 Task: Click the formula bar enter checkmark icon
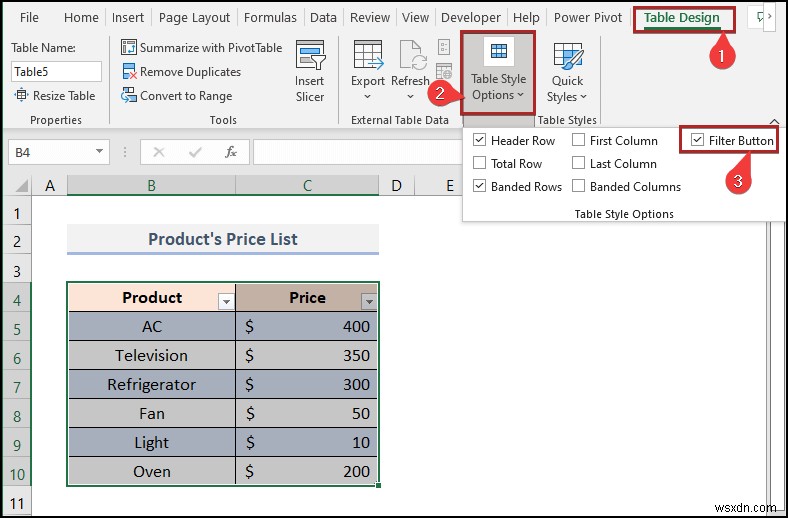[195, 152]
